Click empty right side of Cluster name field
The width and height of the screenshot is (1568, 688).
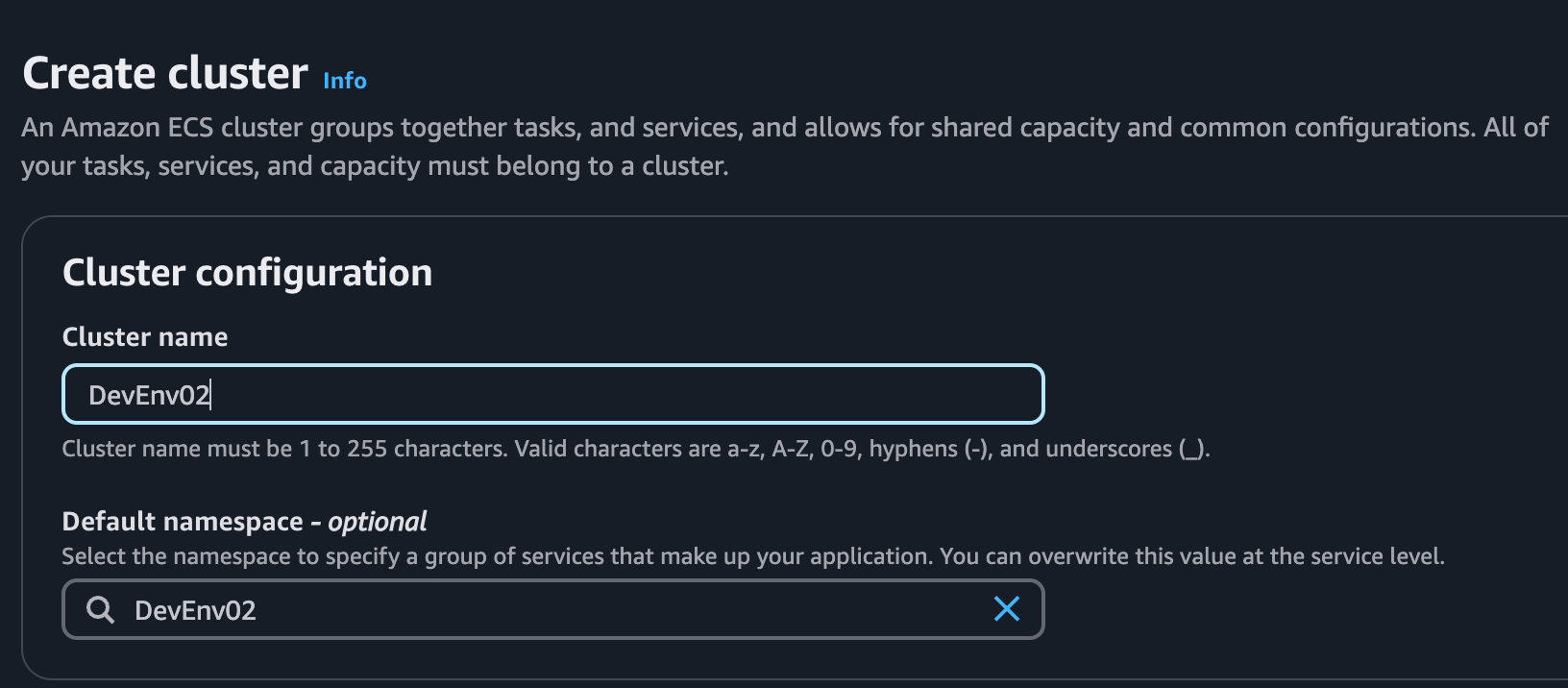point(817,395)
